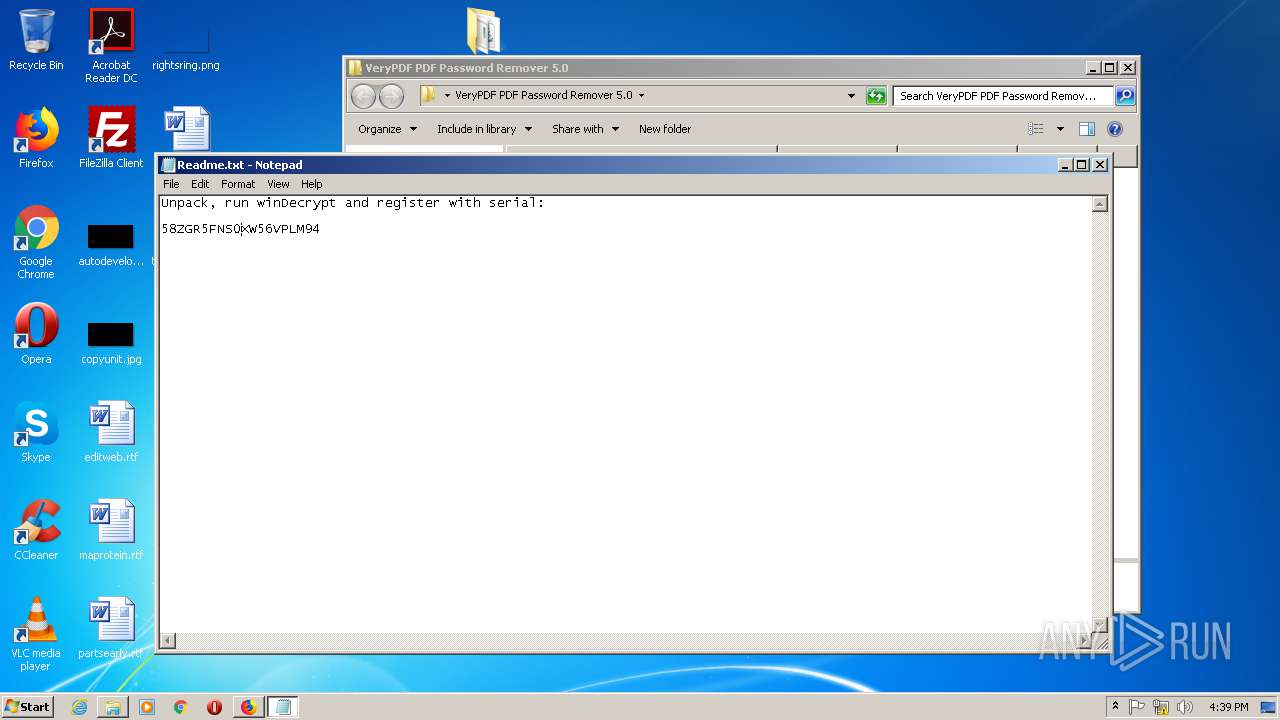Open Explorer help question mark icon

click(x=1115, y=129)
